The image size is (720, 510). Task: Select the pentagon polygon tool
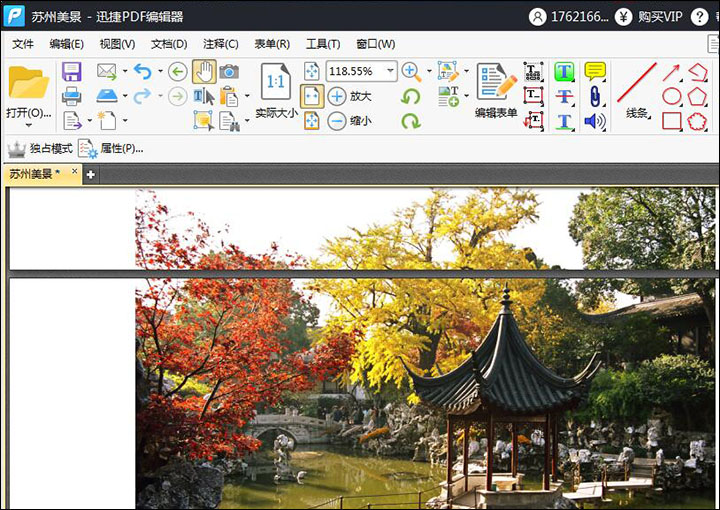click(x=697, y=96)
